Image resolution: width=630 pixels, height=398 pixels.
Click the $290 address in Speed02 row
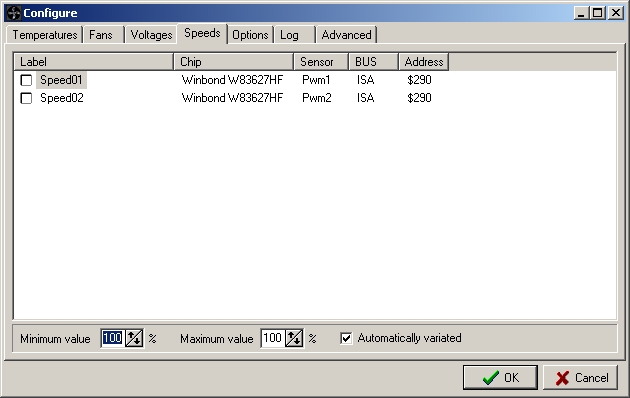[x=419, y=98]
